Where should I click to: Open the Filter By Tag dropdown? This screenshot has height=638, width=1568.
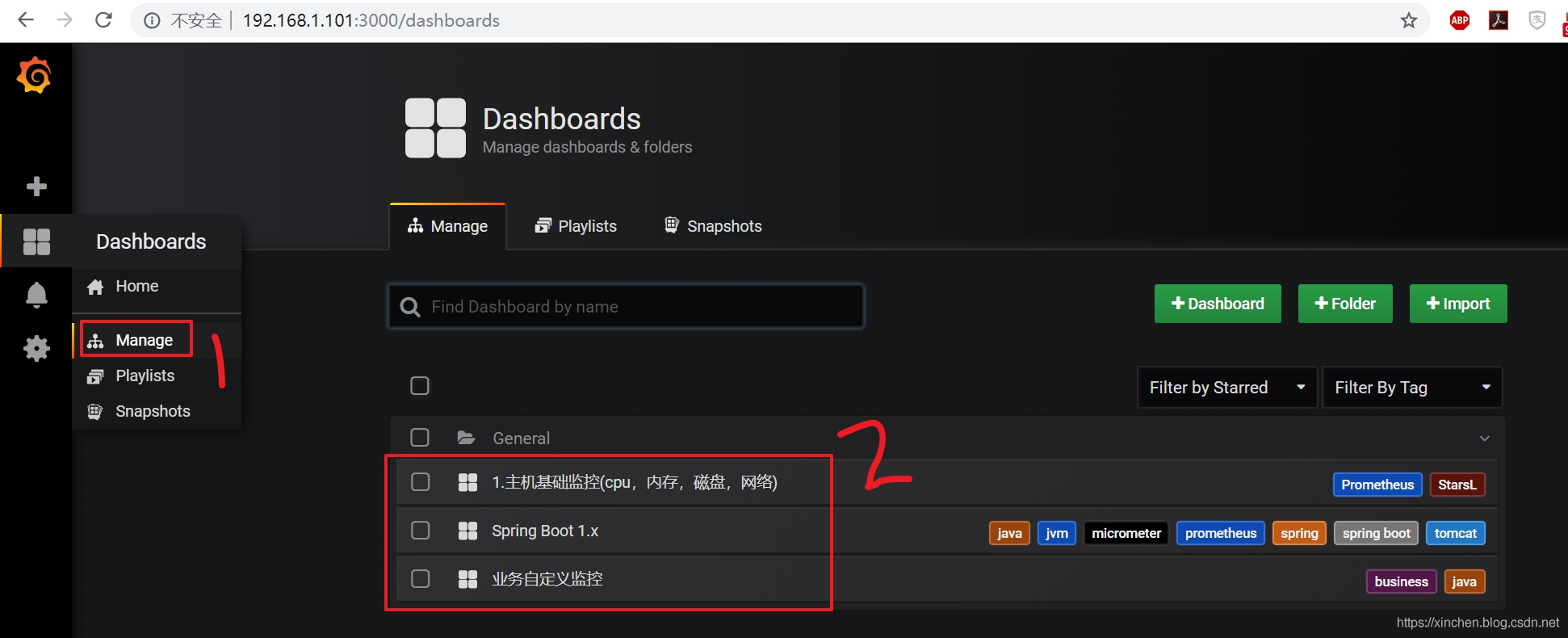point(1412,388)
